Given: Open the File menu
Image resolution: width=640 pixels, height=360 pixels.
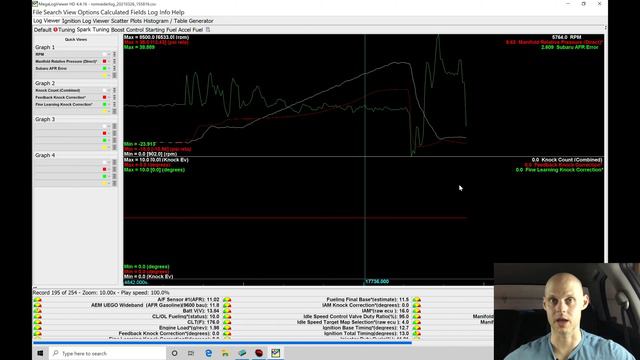Looking at the screenshot, I should 37,12.
